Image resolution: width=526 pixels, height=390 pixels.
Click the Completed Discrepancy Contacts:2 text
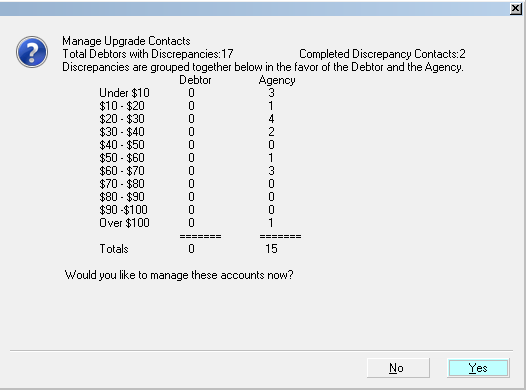coord(382,54)
